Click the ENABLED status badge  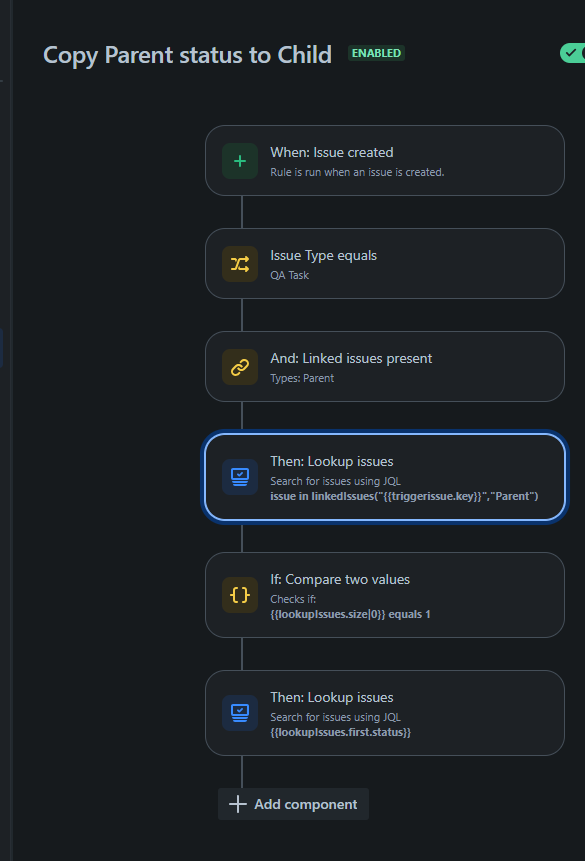click(376, 53)
